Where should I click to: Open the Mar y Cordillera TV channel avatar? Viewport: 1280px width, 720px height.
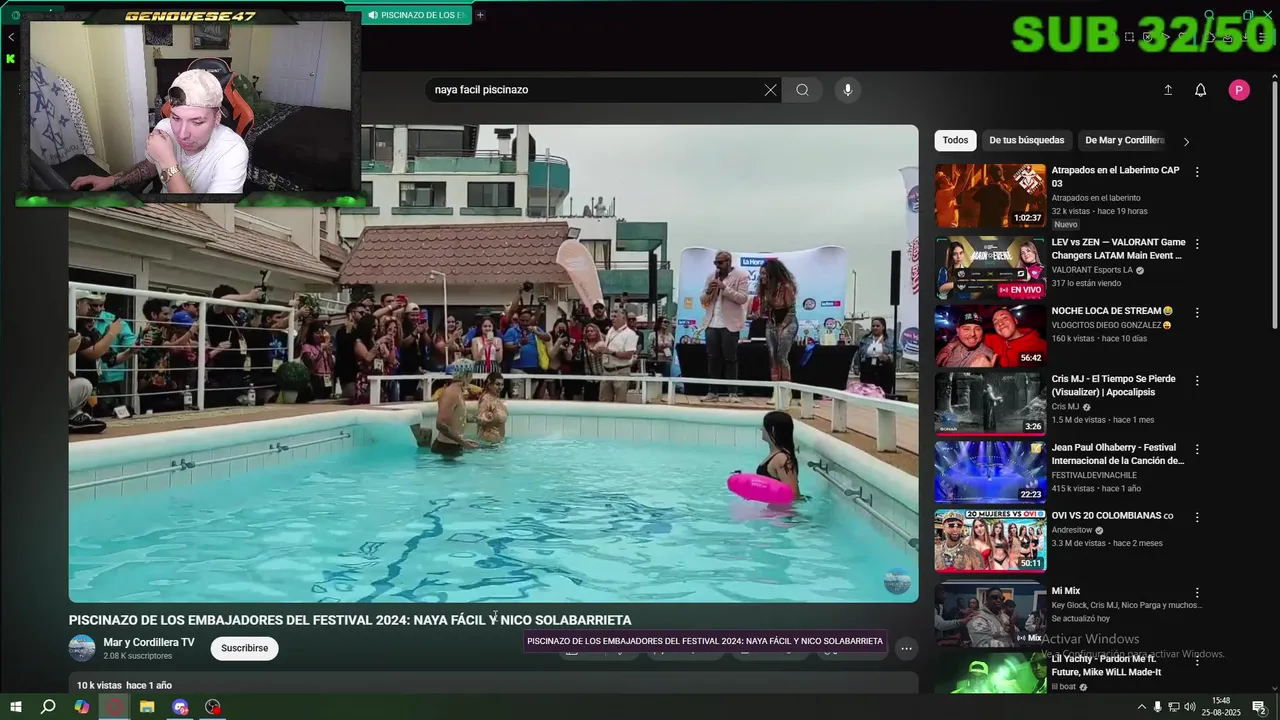(x=82, y=648)
